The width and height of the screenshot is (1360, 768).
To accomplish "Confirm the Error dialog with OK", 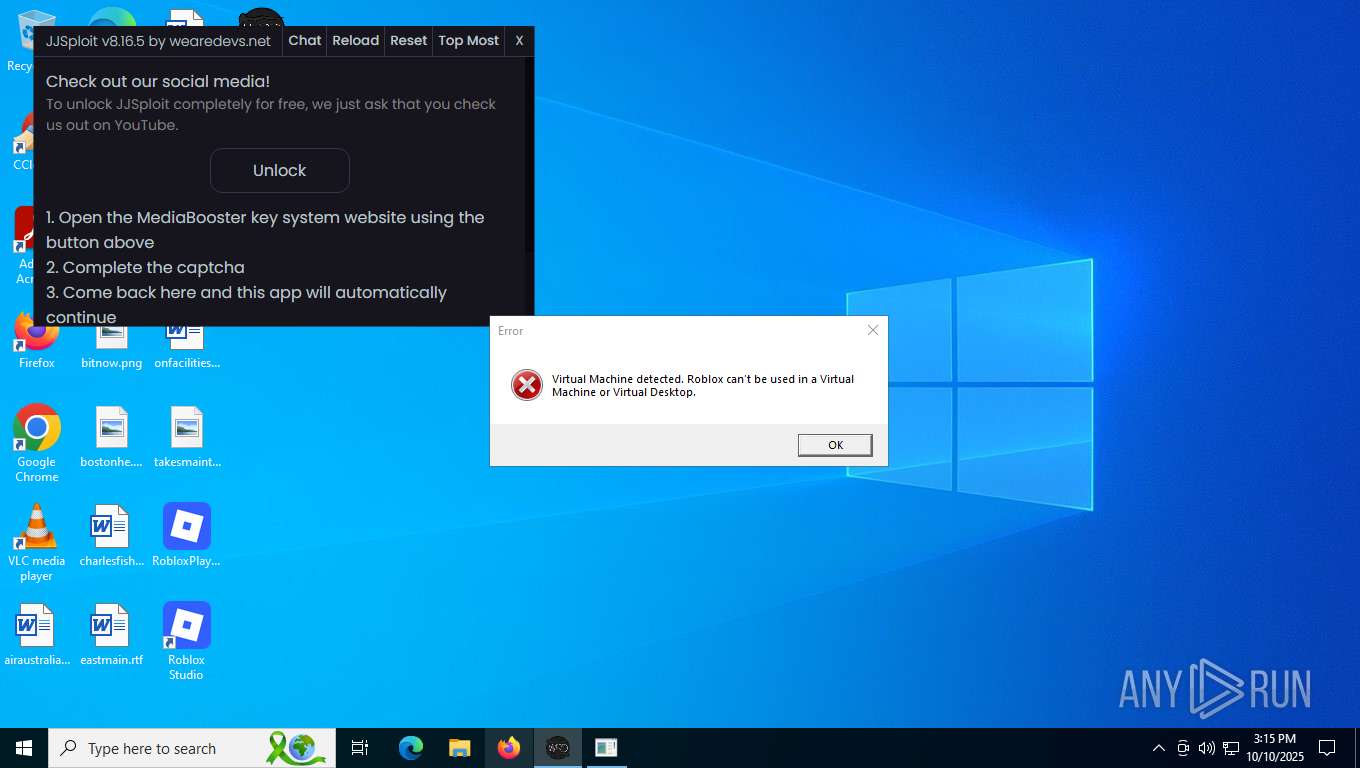I will 835,445.
